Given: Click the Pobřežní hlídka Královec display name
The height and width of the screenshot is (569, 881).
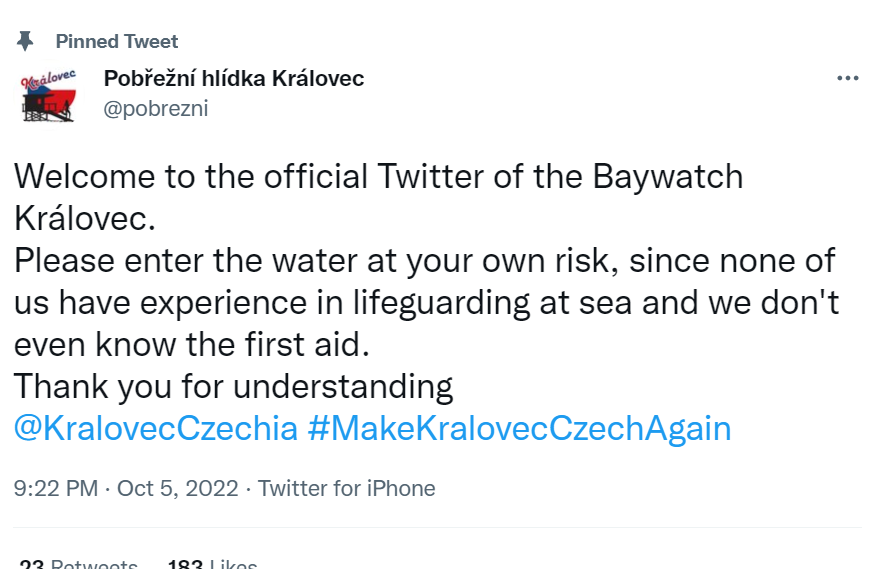Looking at the screenshot, I should (234, 78).
